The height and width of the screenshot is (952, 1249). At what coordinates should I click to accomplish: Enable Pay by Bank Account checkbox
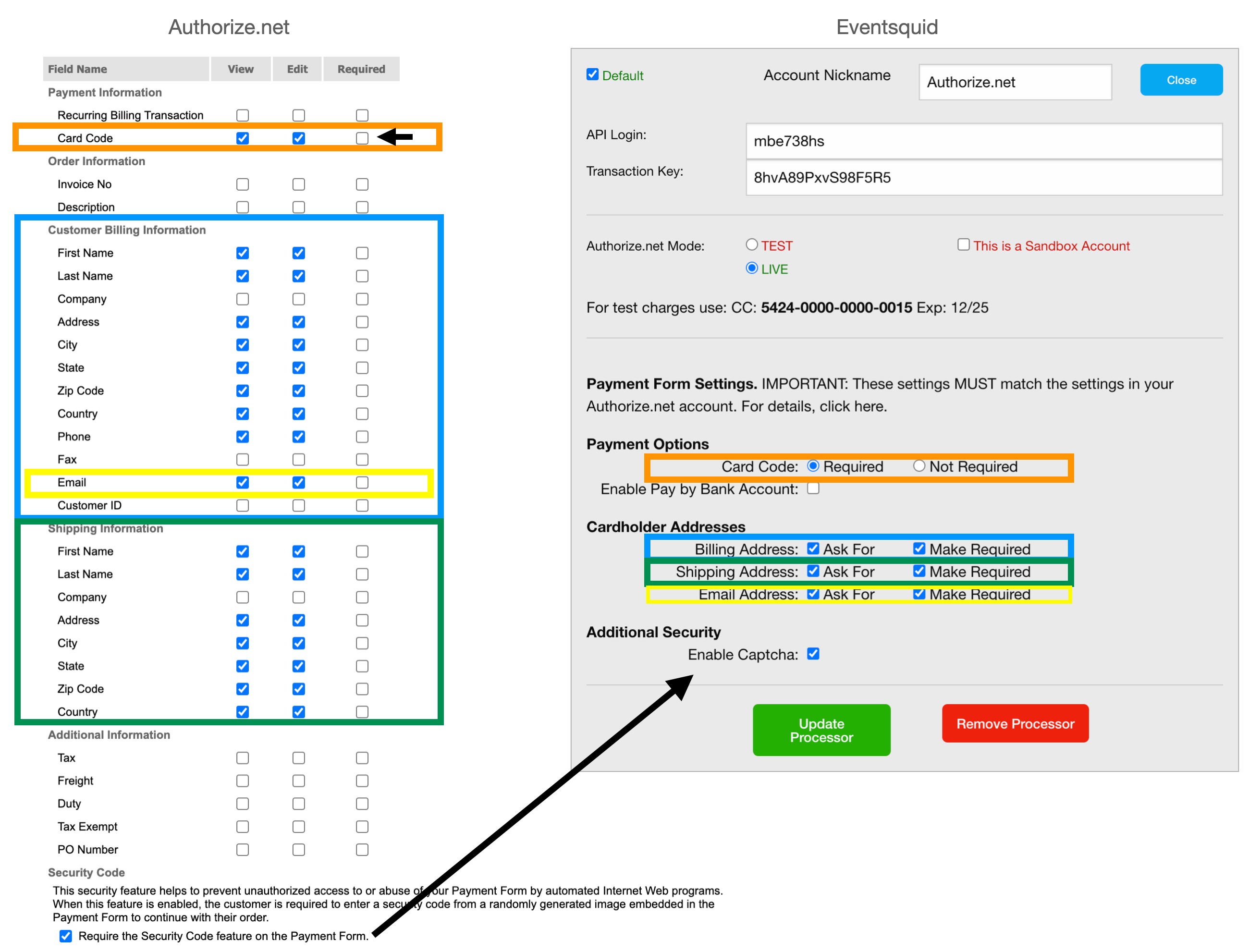click(813, 488)
